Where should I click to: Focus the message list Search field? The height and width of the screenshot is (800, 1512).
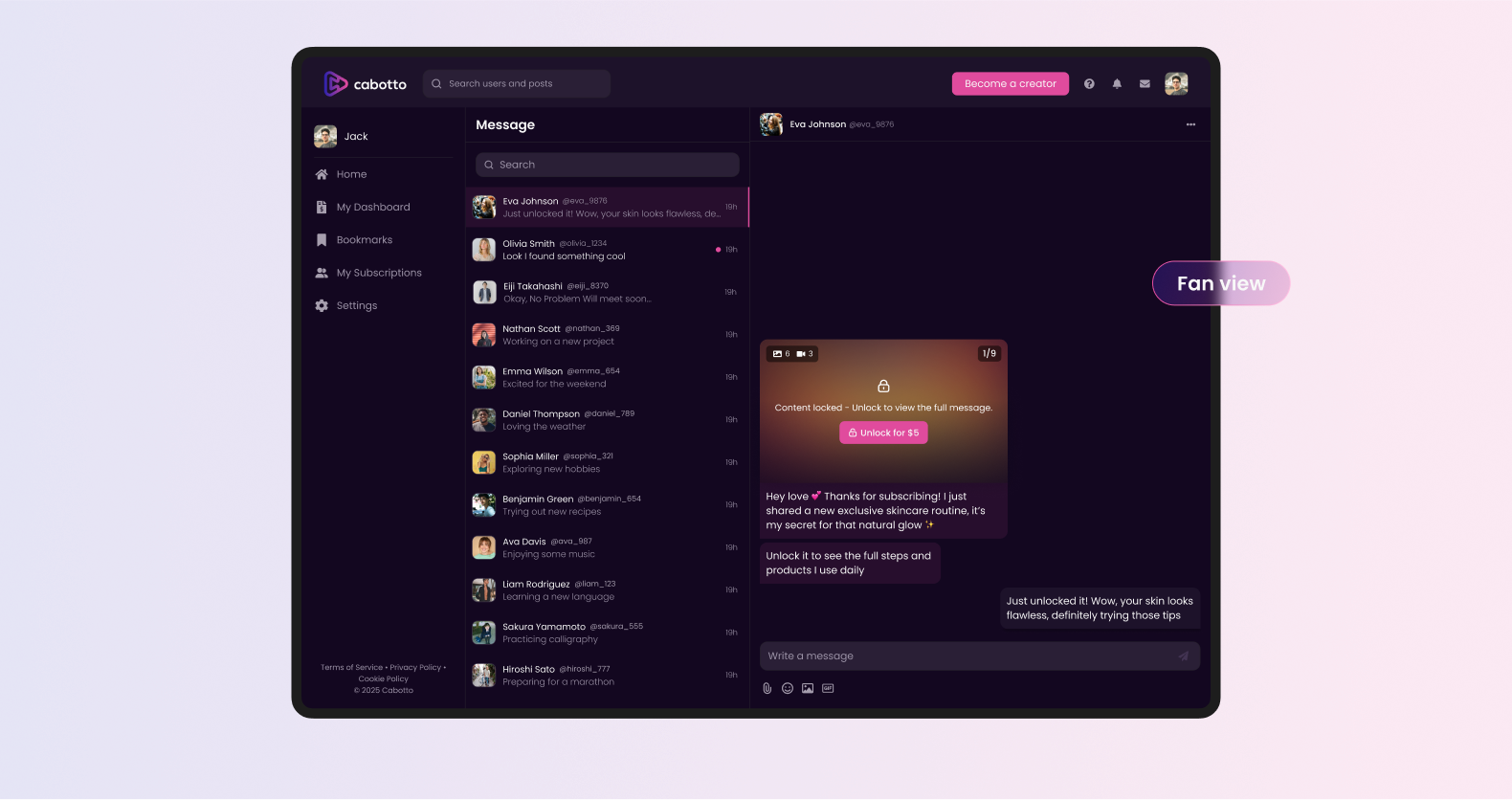[x=608, y=165]
